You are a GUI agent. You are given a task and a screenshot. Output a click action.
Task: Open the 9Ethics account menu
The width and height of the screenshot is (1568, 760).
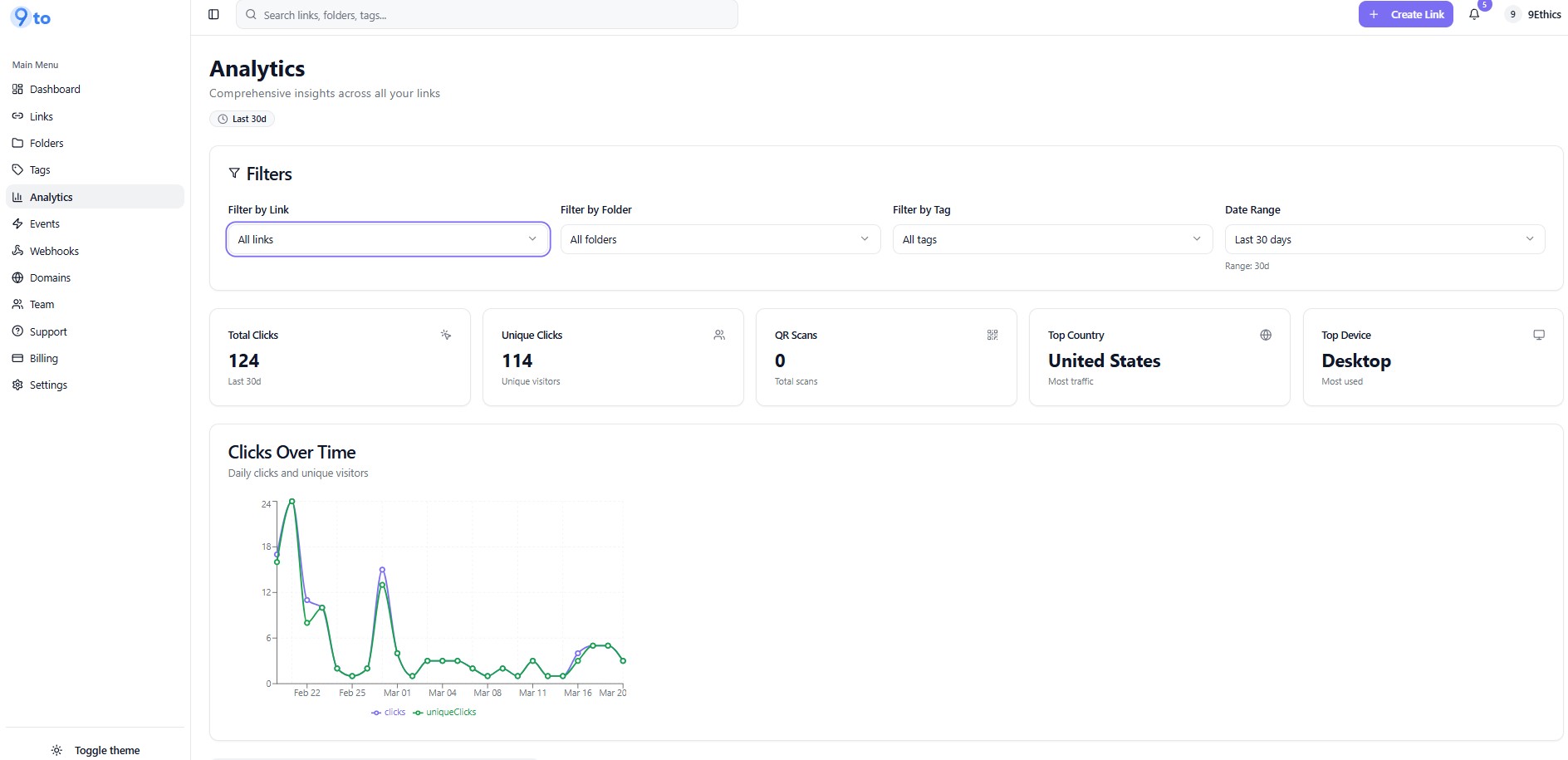(1534, 14)
